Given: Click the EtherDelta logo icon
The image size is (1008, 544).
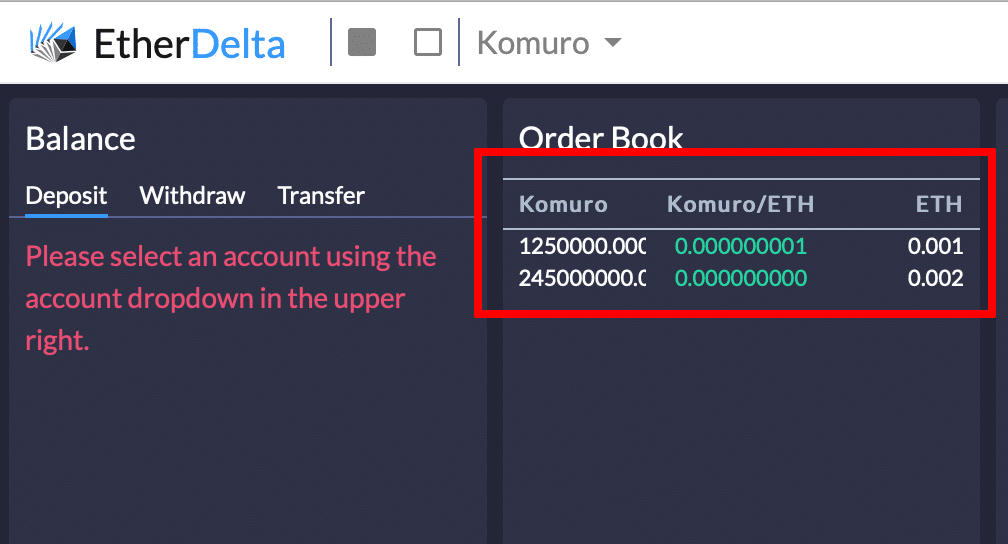Looking at the screenshot, I should click(x=53, y=43).
